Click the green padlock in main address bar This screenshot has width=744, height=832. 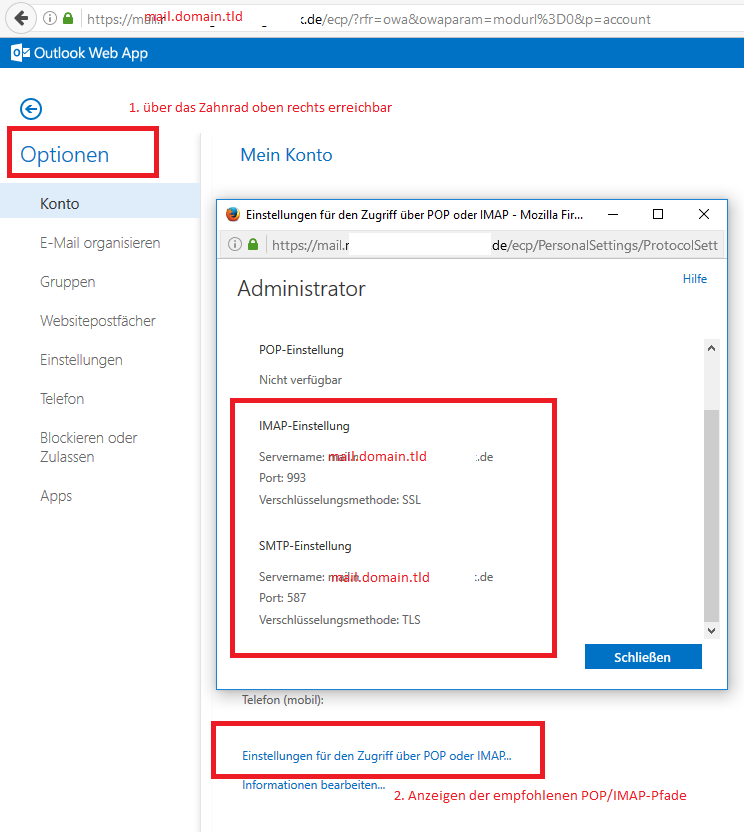(68, 18)
